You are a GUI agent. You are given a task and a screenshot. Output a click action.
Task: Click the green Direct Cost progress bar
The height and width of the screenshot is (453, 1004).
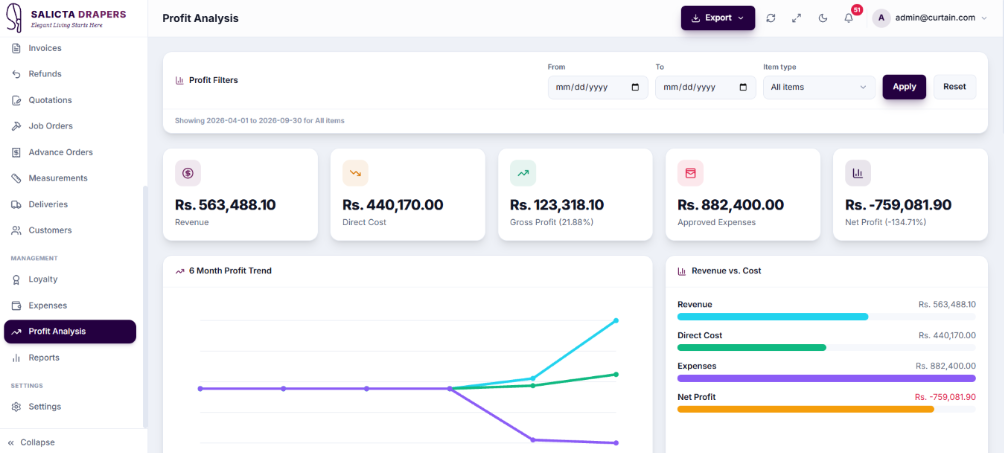pos(752,347)
